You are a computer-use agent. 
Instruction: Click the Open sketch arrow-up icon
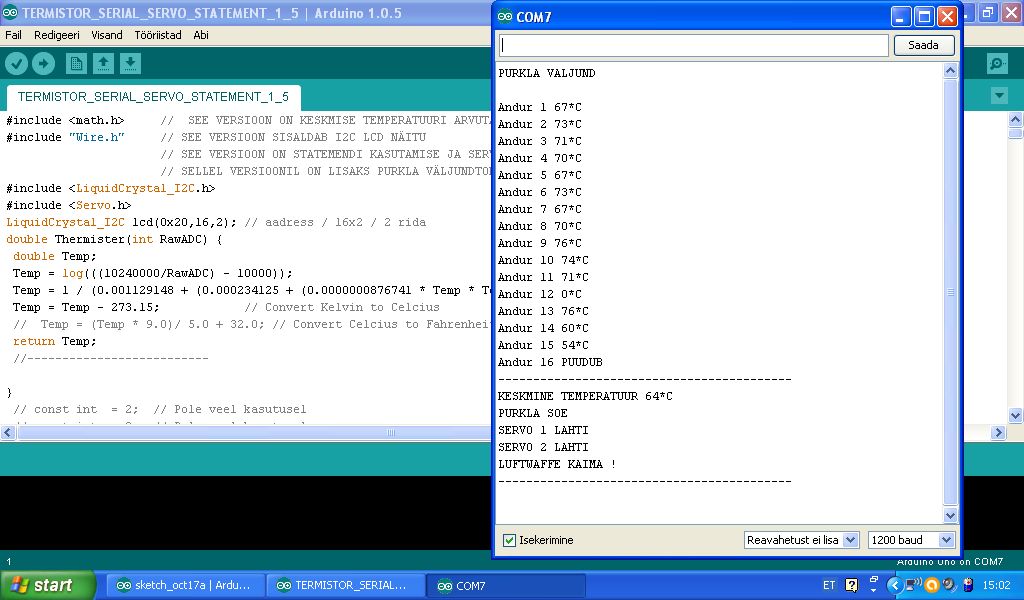103,64
